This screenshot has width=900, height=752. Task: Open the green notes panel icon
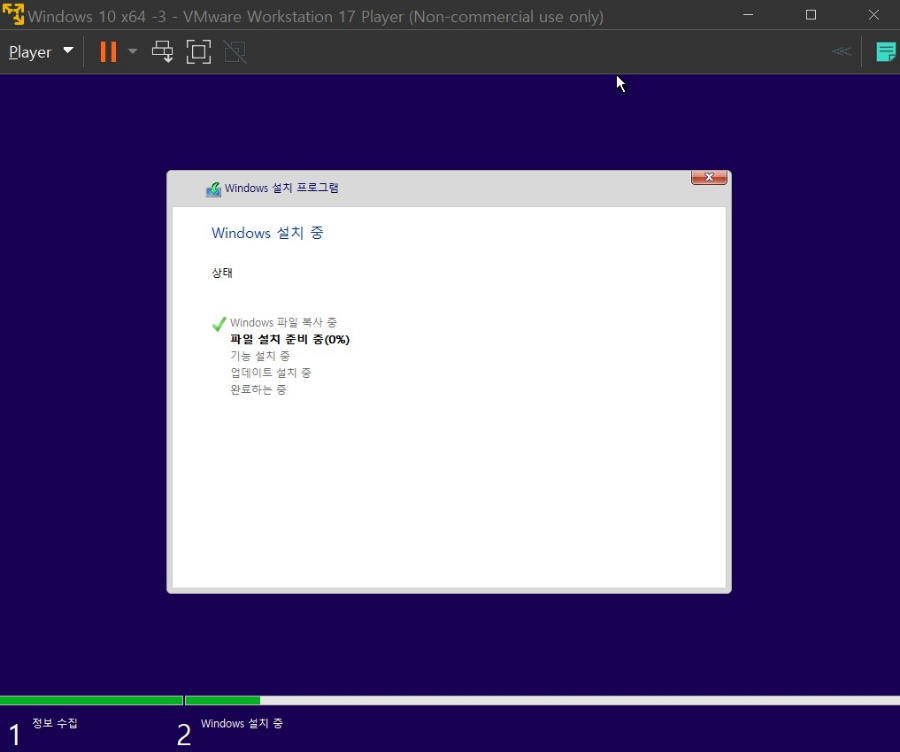[886, 52]
